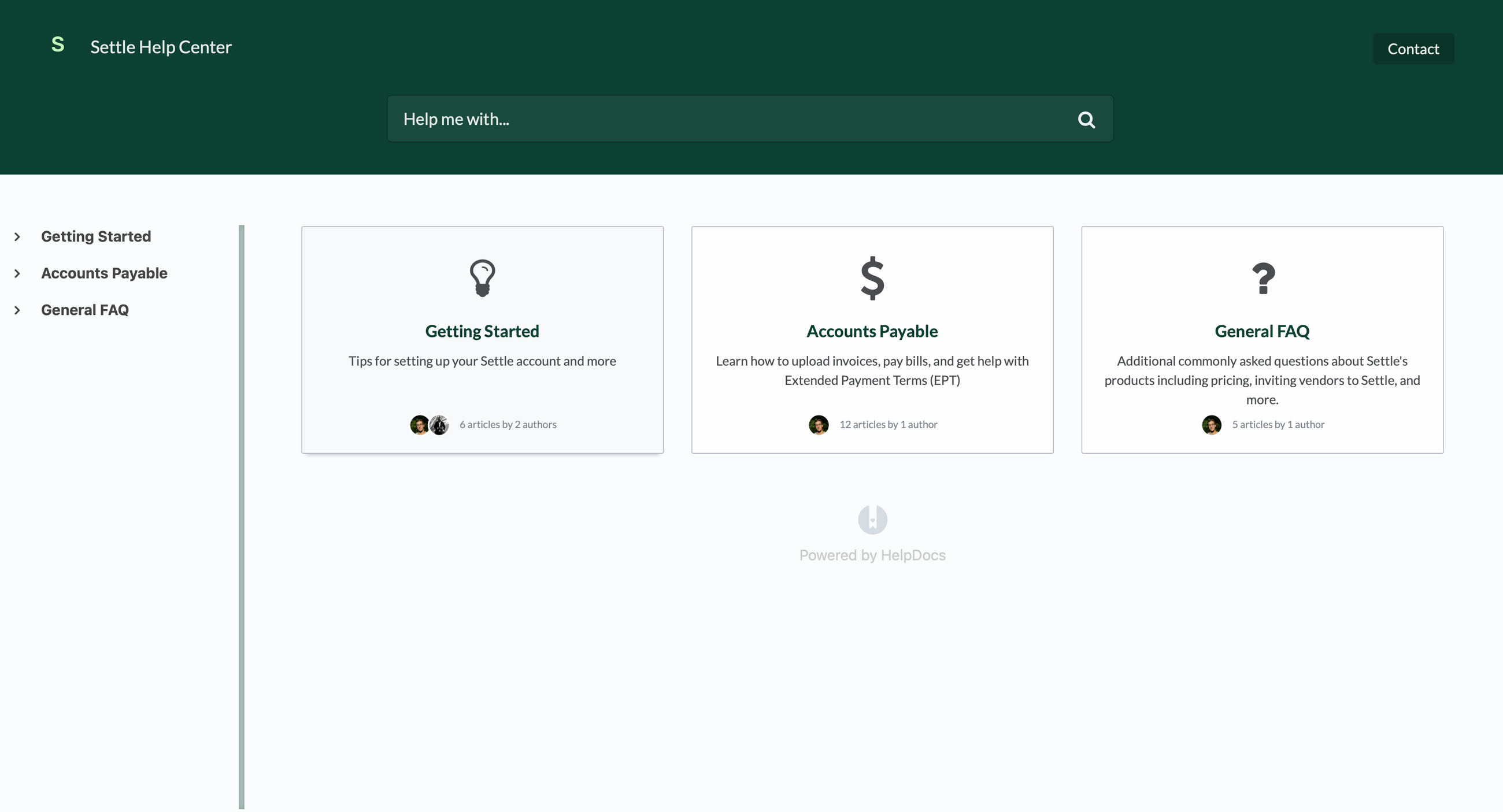Image resolution: width=1503 pixels, height=812 pixels.
Task: Click the 6 articles by 2 authors text
Action: [508, 424]
